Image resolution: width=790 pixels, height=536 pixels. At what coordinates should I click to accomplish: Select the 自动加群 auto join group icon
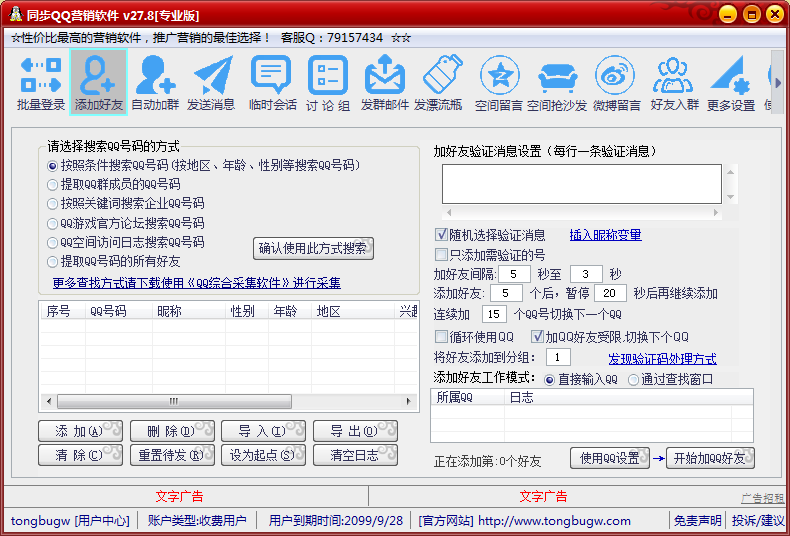155,82
